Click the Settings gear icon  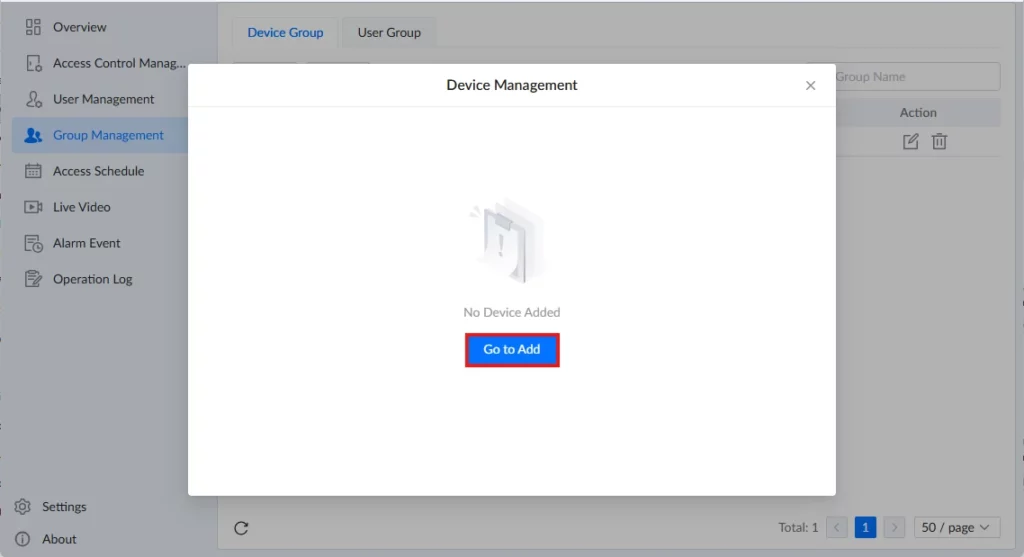coord(23,507)
